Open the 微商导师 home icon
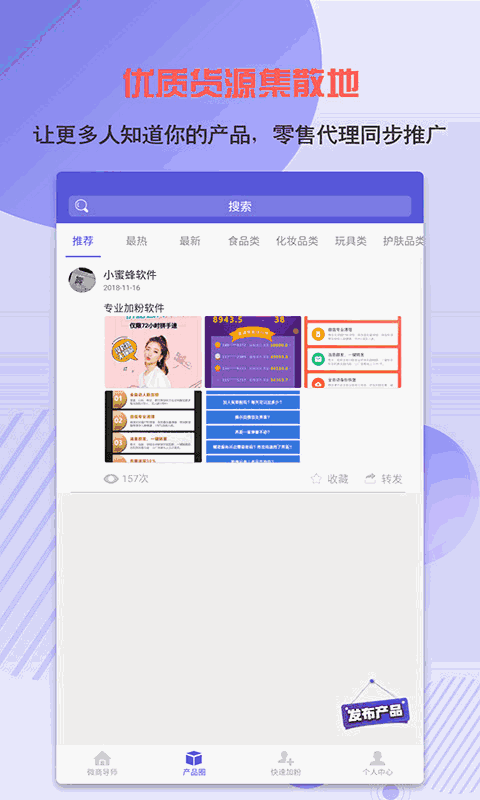This screenshot has width=480, height=800. tap(102, 758)
